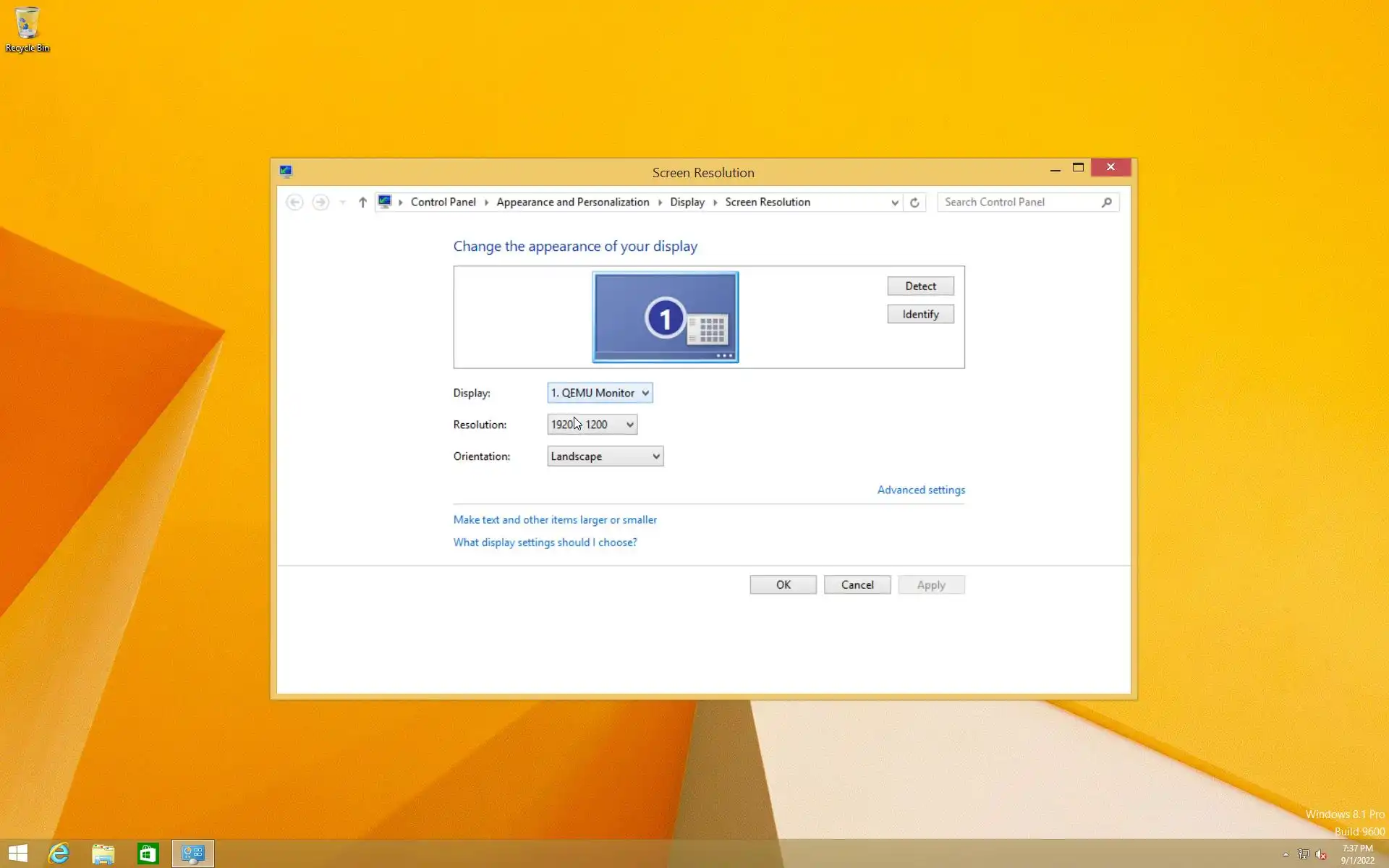Click the Refresh icon in address bar
Screen dimensions: 1389x868
click(914, 203)
